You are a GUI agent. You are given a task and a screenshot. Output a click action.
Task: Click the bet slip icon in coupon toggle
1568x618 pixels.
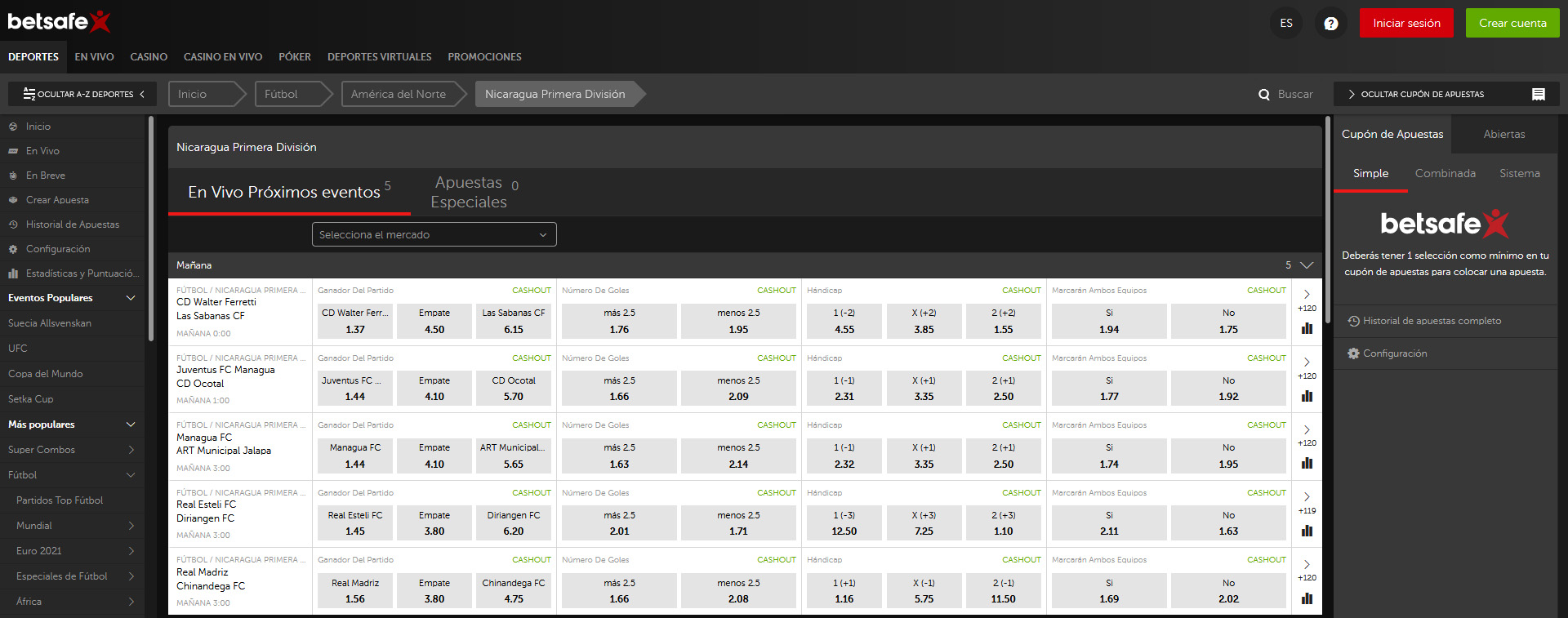pyautogui.click(x=1539, y=95)
